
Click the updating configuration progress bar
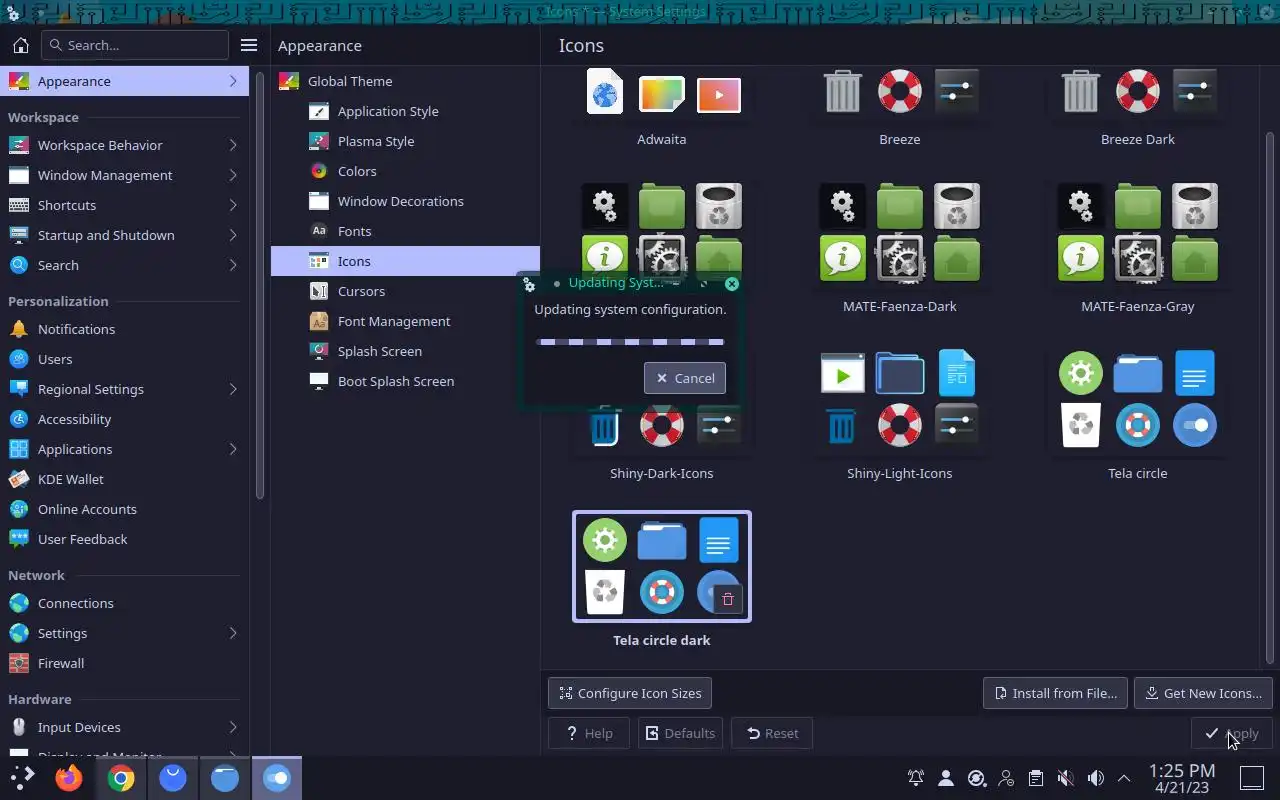[x=630, y=342]
